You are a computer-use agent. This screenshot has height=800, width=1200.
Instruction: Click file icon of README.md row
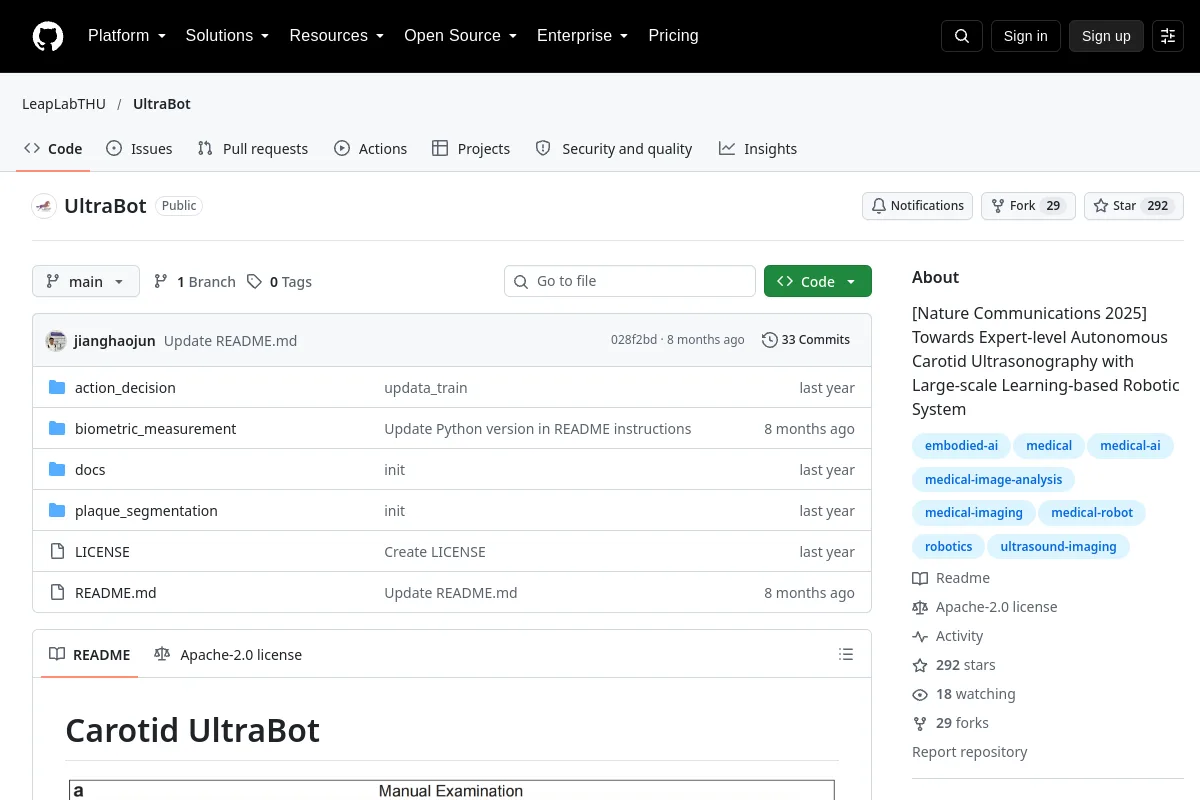pos(57,593)
